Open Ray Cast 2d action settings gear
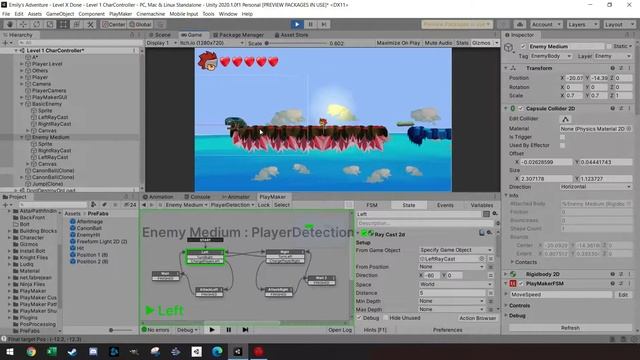640x360 pixels. tap(489, 233)
